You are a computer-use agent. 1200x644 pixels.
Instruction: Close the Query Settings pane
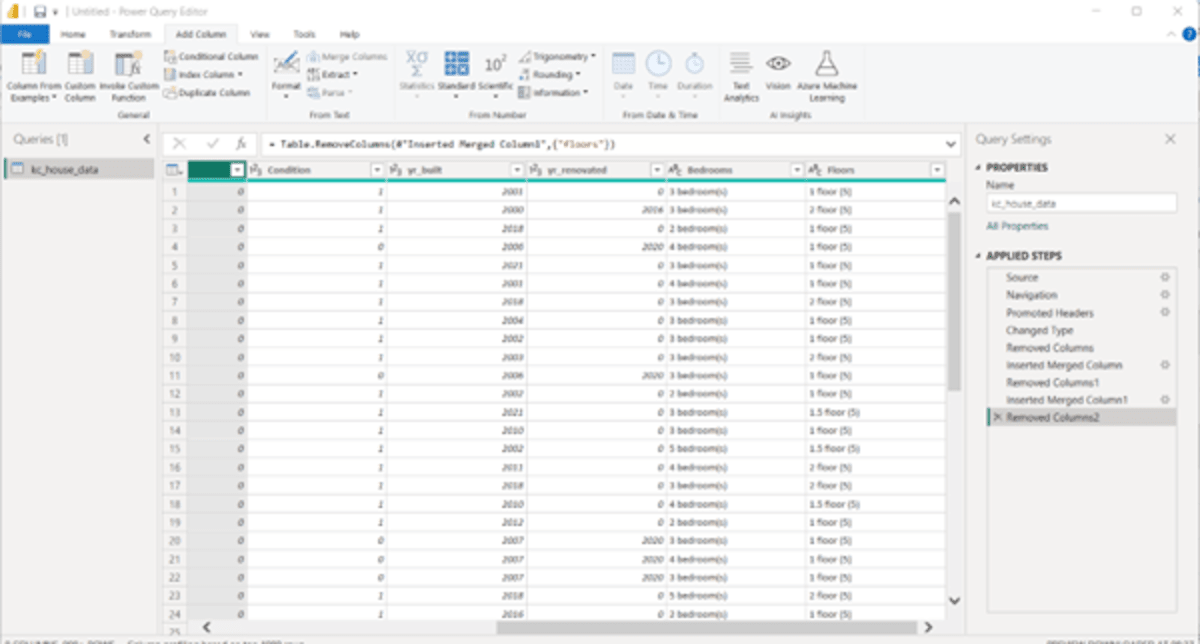point(1171,139)
